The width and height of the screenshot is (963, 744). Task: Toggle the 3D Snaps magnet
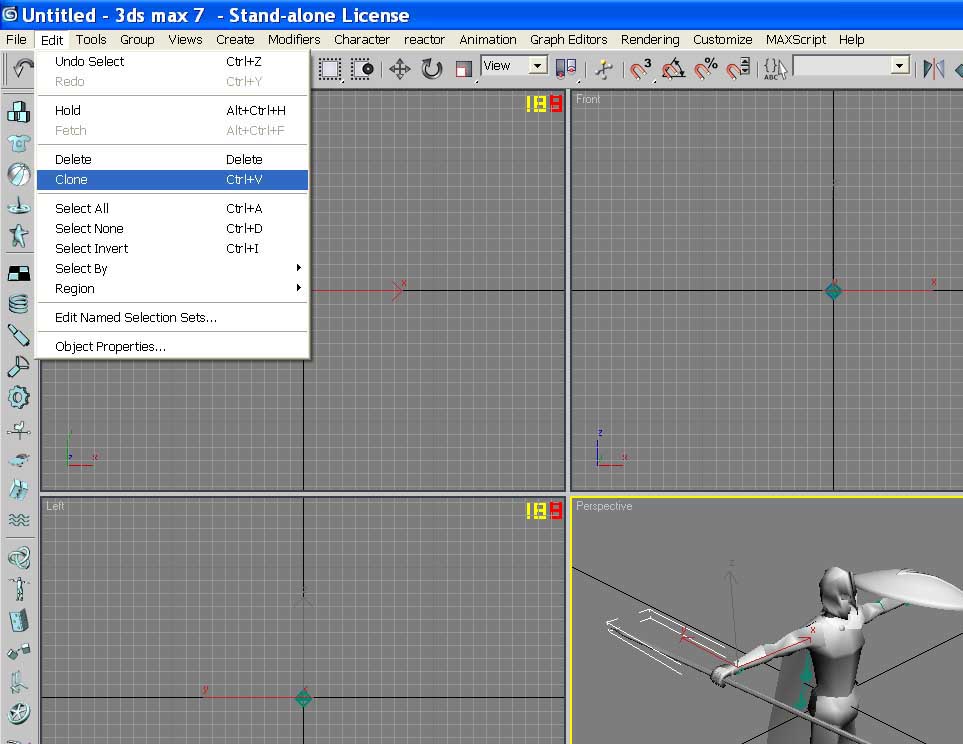pos(641,69)
